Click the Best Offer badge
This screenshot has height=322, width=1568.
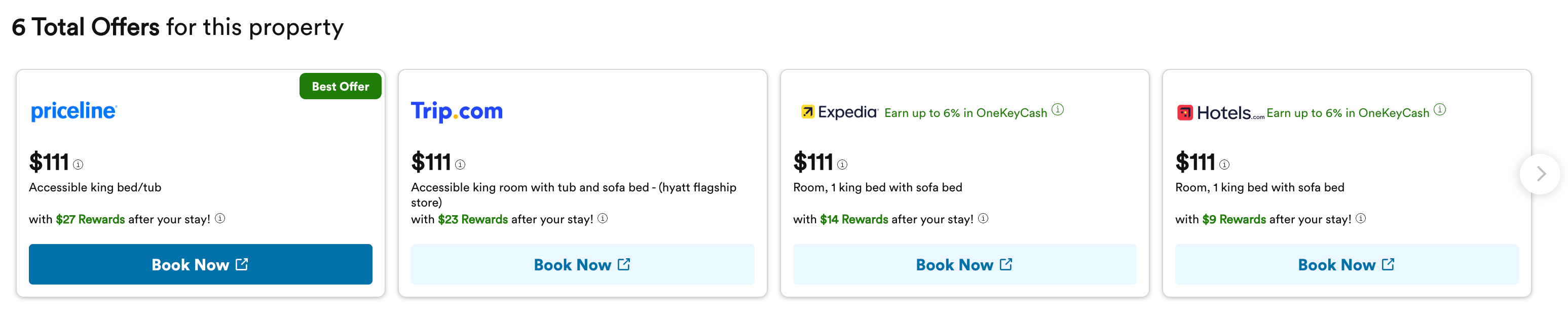340,86
